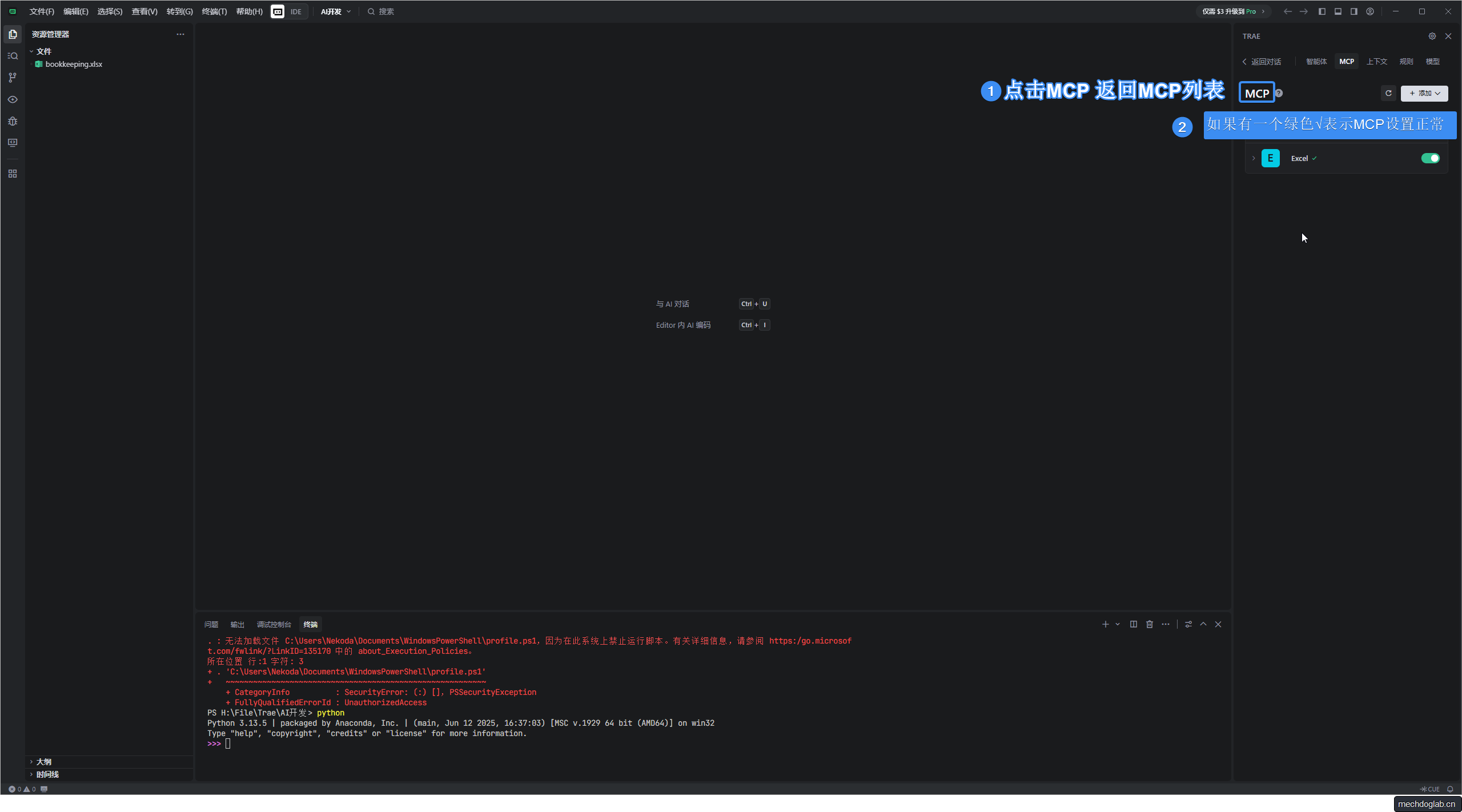Image resolution: width=1462 pixels, height=812 pixels.
Task: Open the Debug sidebar icon
Action: click(x=13, y=121)
